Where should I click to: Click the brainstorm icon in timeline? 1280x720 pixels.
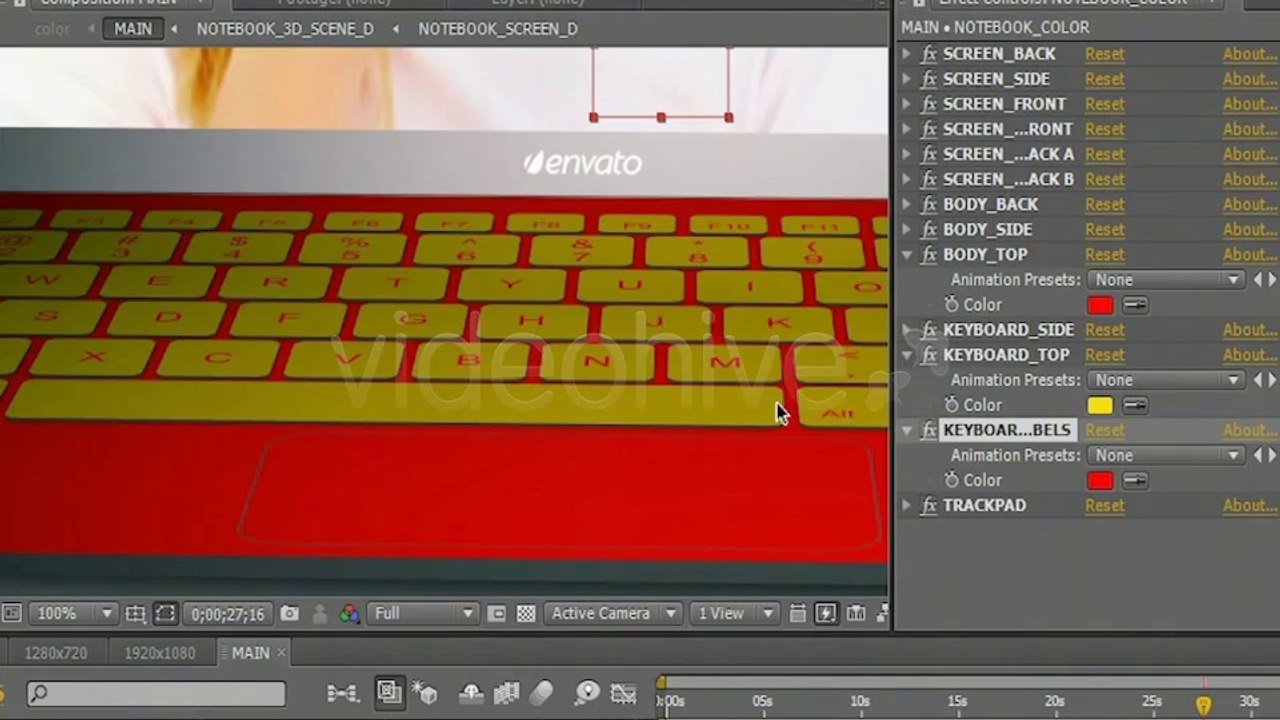coord(587,692)
